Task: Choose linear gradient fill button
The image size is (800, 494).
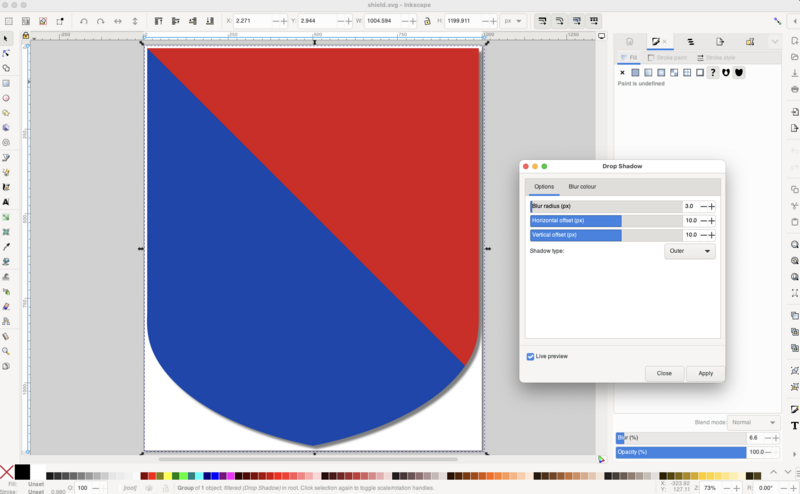Action: (648, 72)
